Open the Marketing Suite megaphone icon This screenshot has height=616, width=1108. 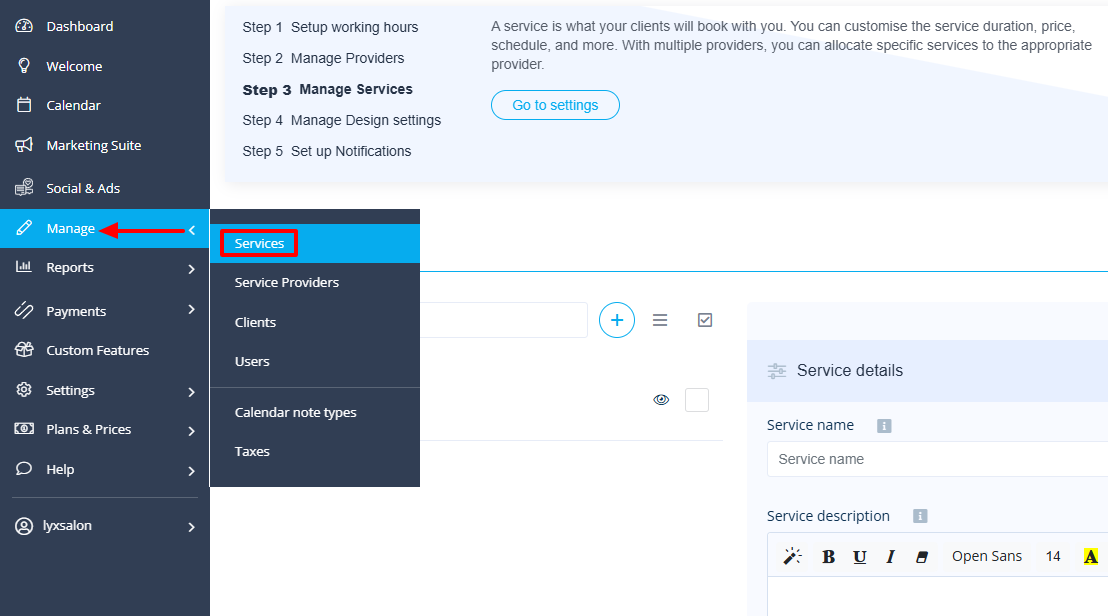(x=22, y=145)
